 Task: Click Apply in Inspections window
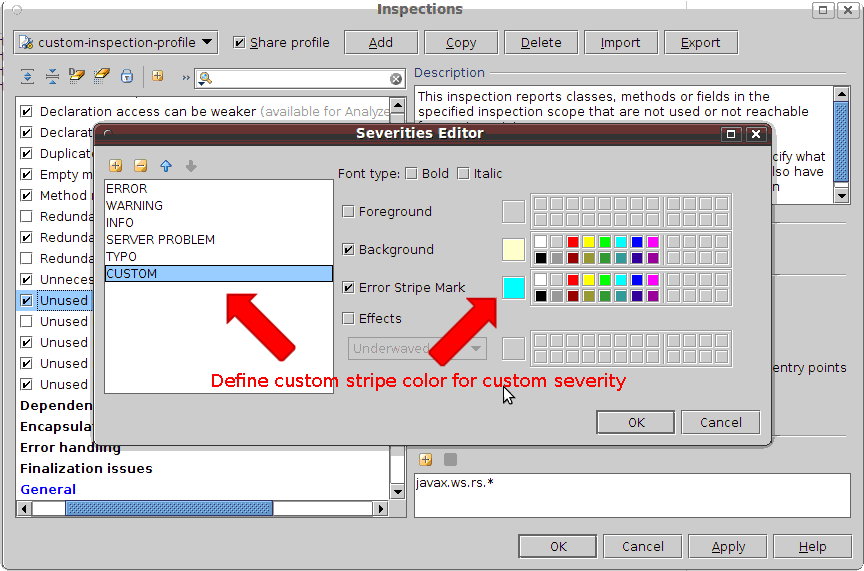[x=728, y=547]
